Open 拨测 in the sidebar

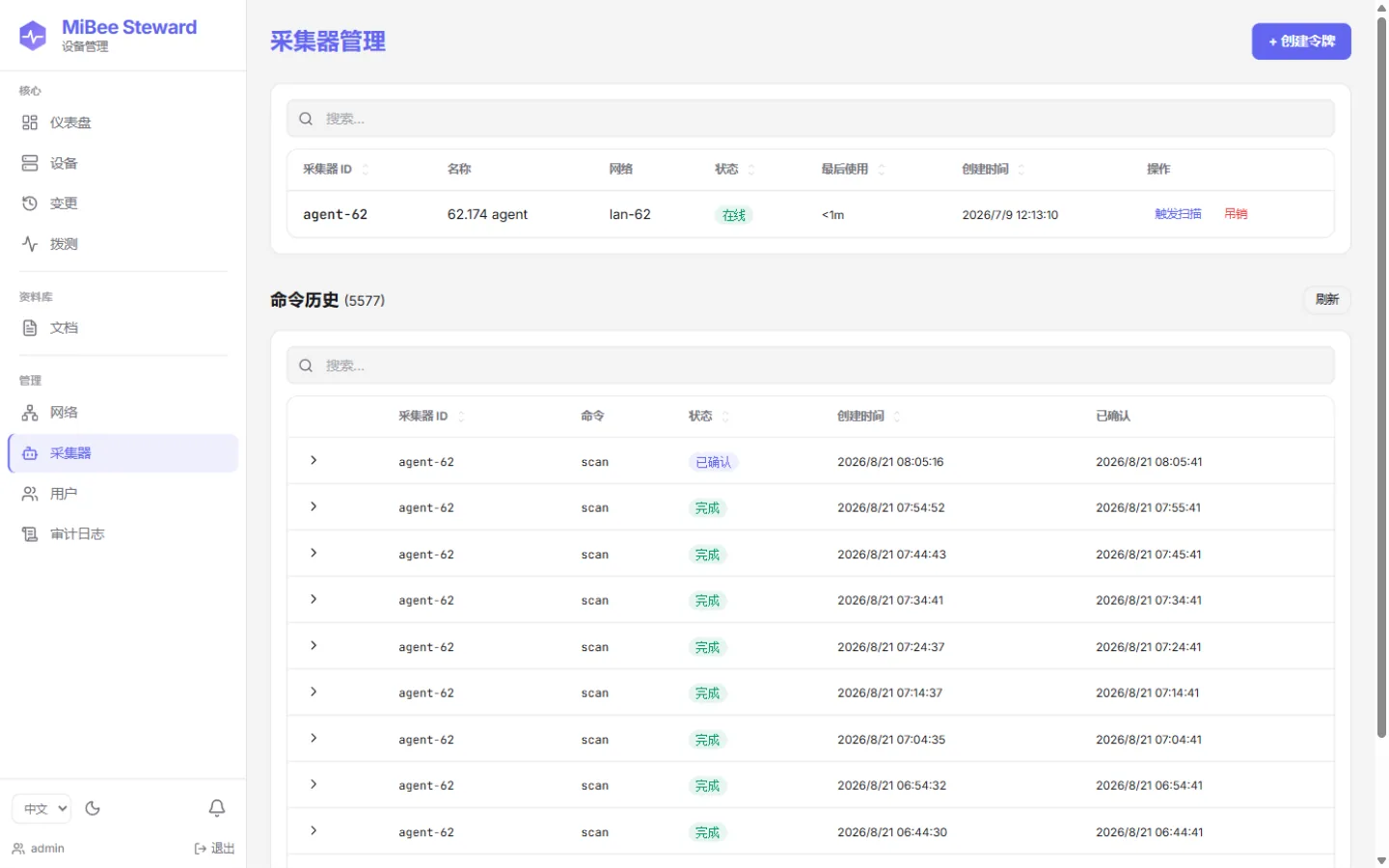[x=123, y=244]
